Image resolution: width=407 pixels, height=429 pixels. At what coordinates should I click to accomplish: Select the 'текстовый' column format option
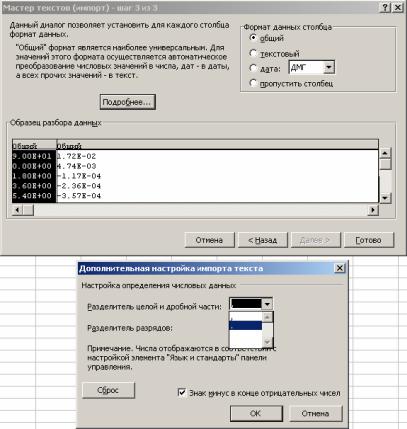253,53
